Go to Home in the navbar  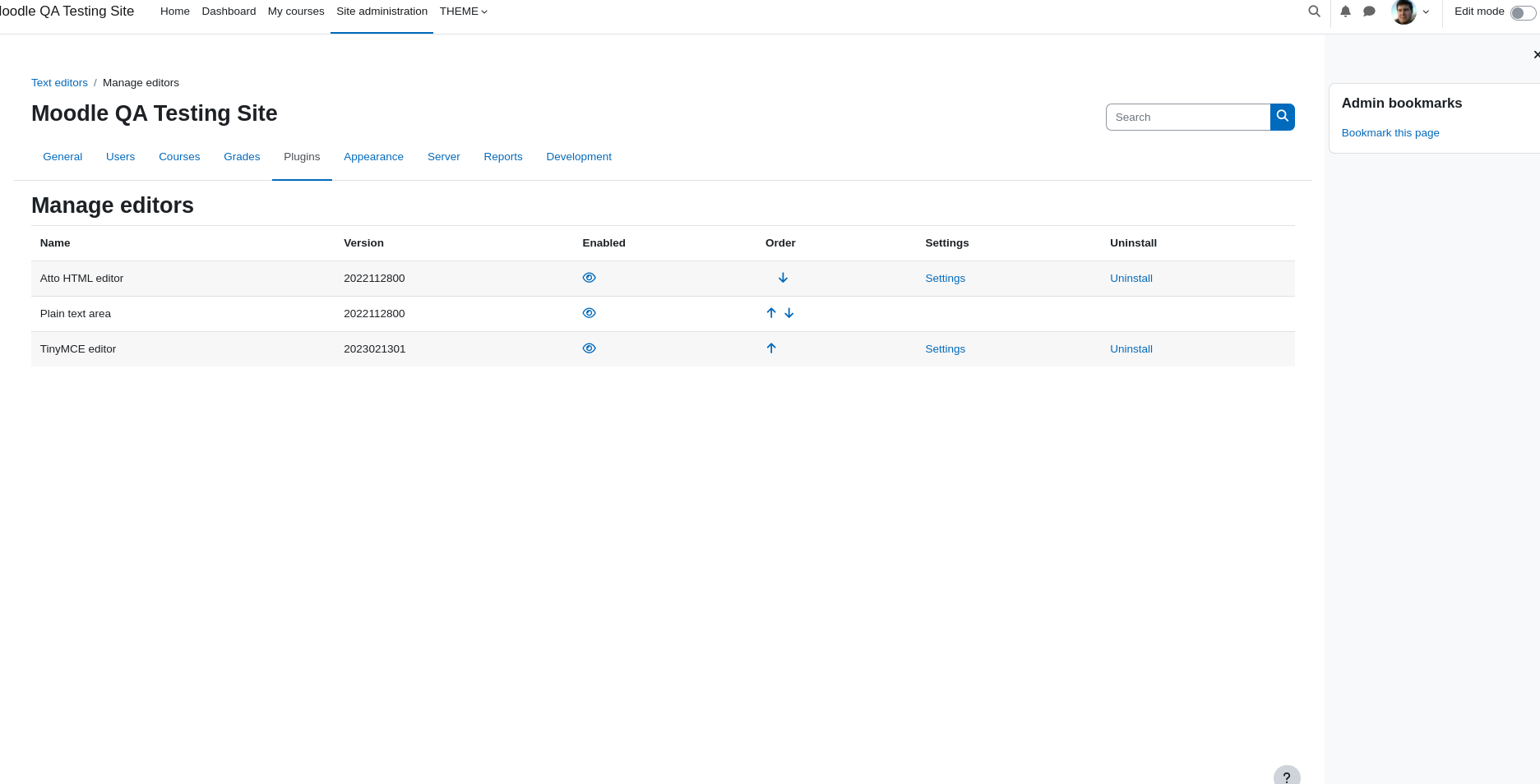(175, 12)
